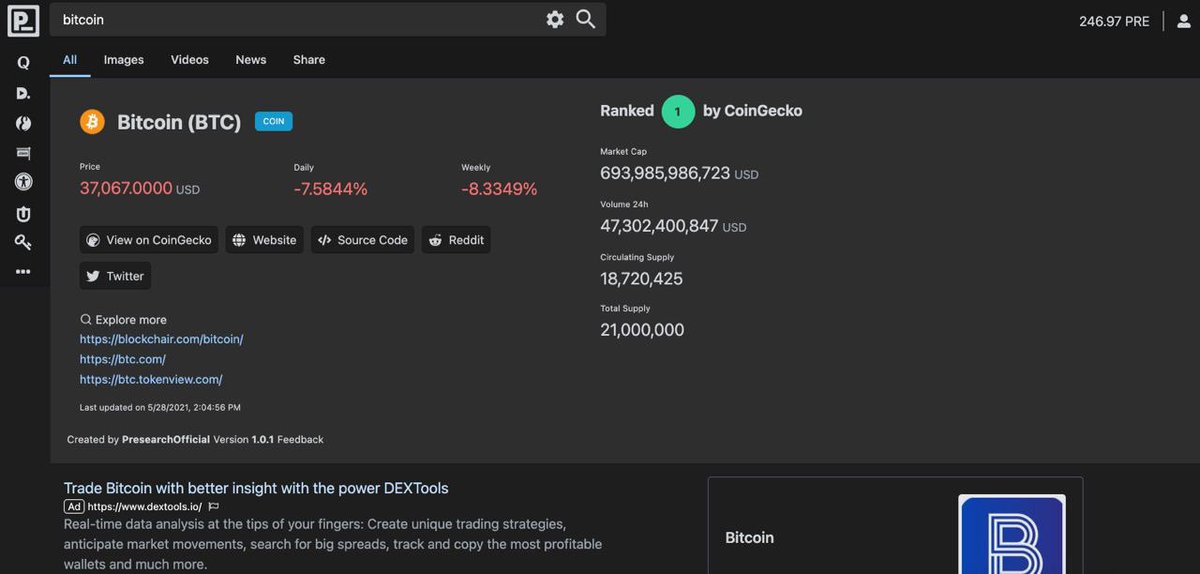Click the flame sidebar icon
This screenshot has width=1200, height=574.
pyautogui.click(x=23, y=123)
